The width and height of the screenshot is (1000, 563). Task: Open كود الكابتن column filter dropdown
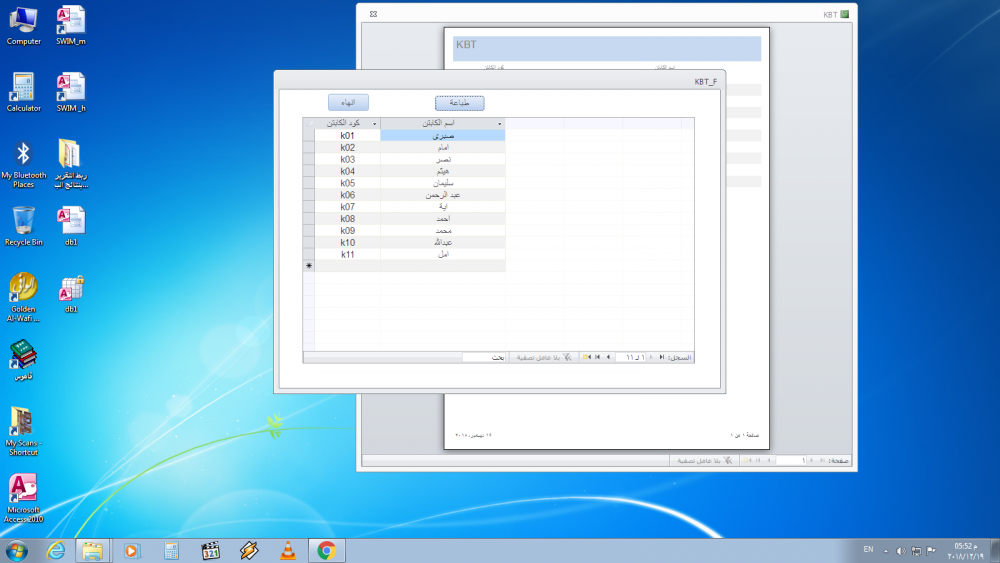374,123
